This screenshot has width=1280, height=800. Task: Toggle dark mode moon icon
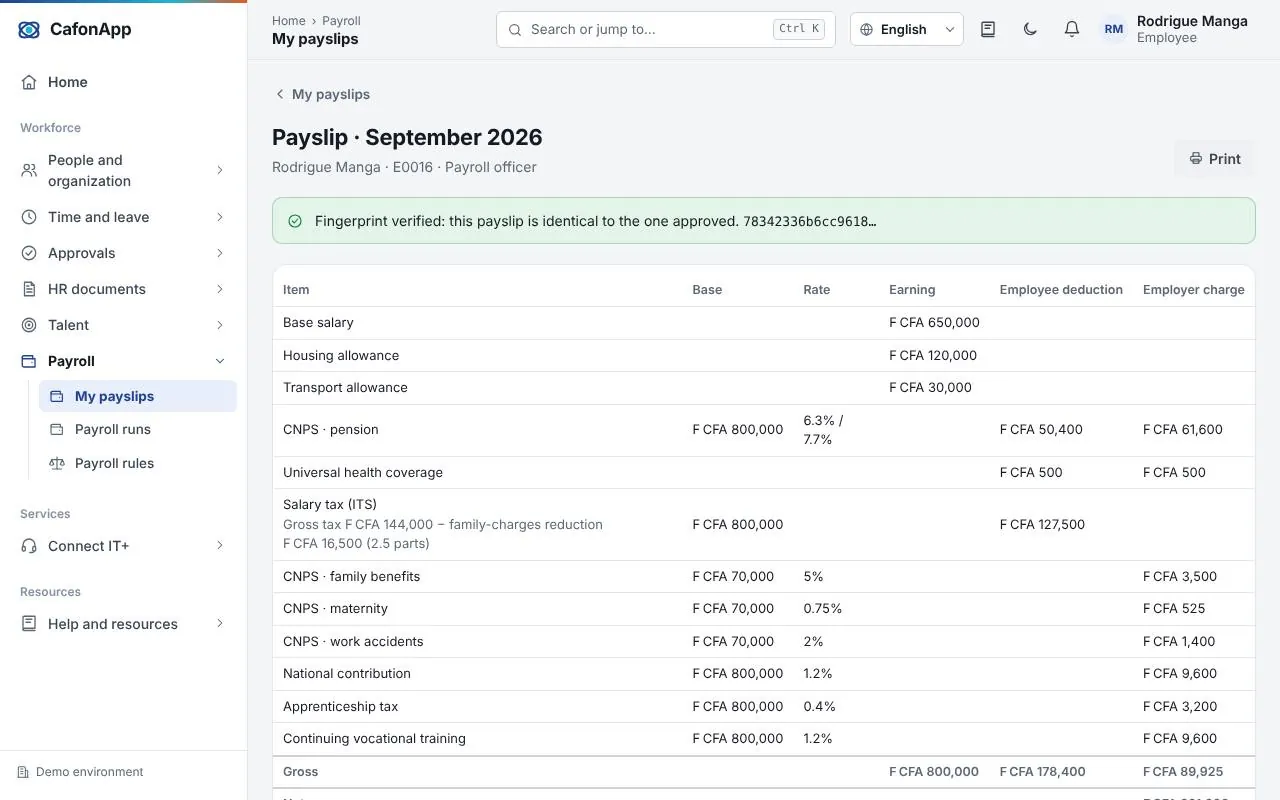pos(1030,29)
